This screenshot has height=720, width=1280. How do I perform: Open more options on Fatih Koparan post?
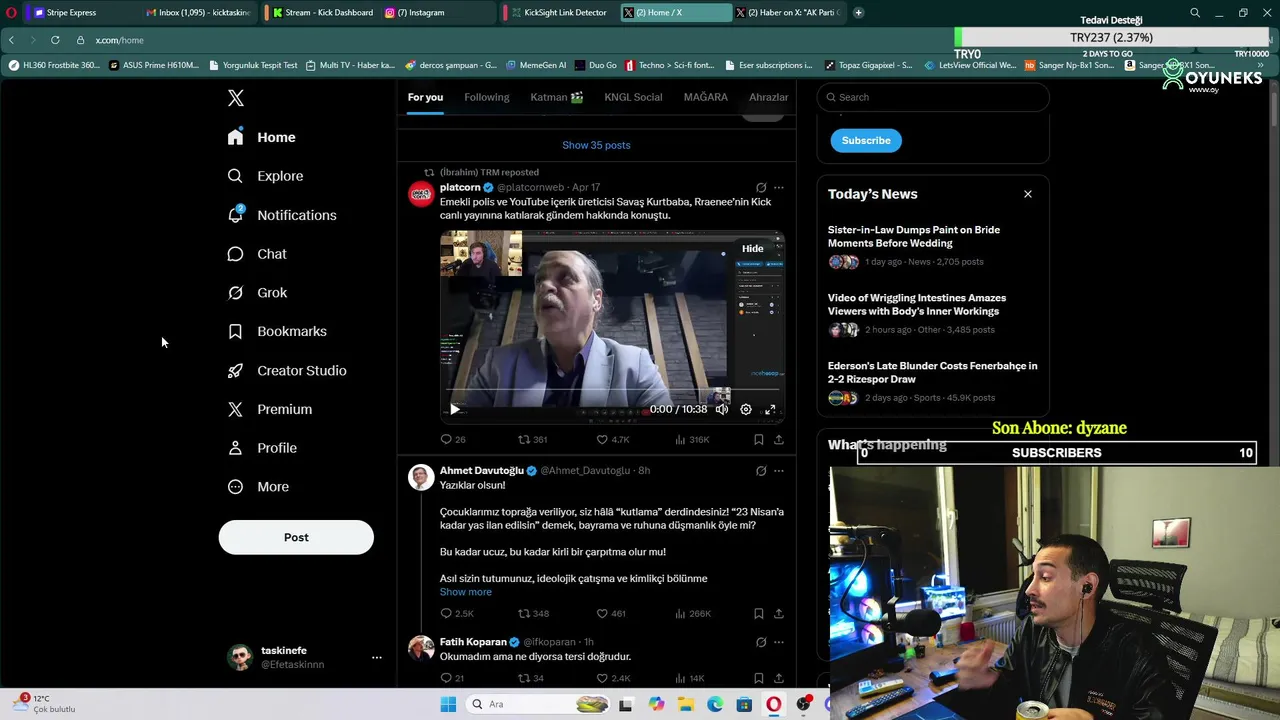pyautogui.click(x=779, y=642)
